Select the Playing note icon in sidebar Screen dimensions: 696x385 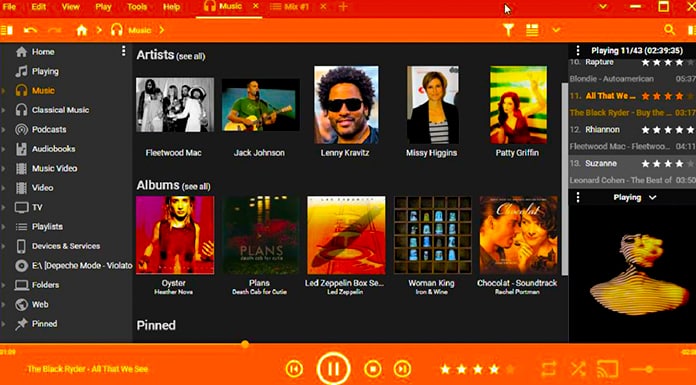[x=21, y=71]
